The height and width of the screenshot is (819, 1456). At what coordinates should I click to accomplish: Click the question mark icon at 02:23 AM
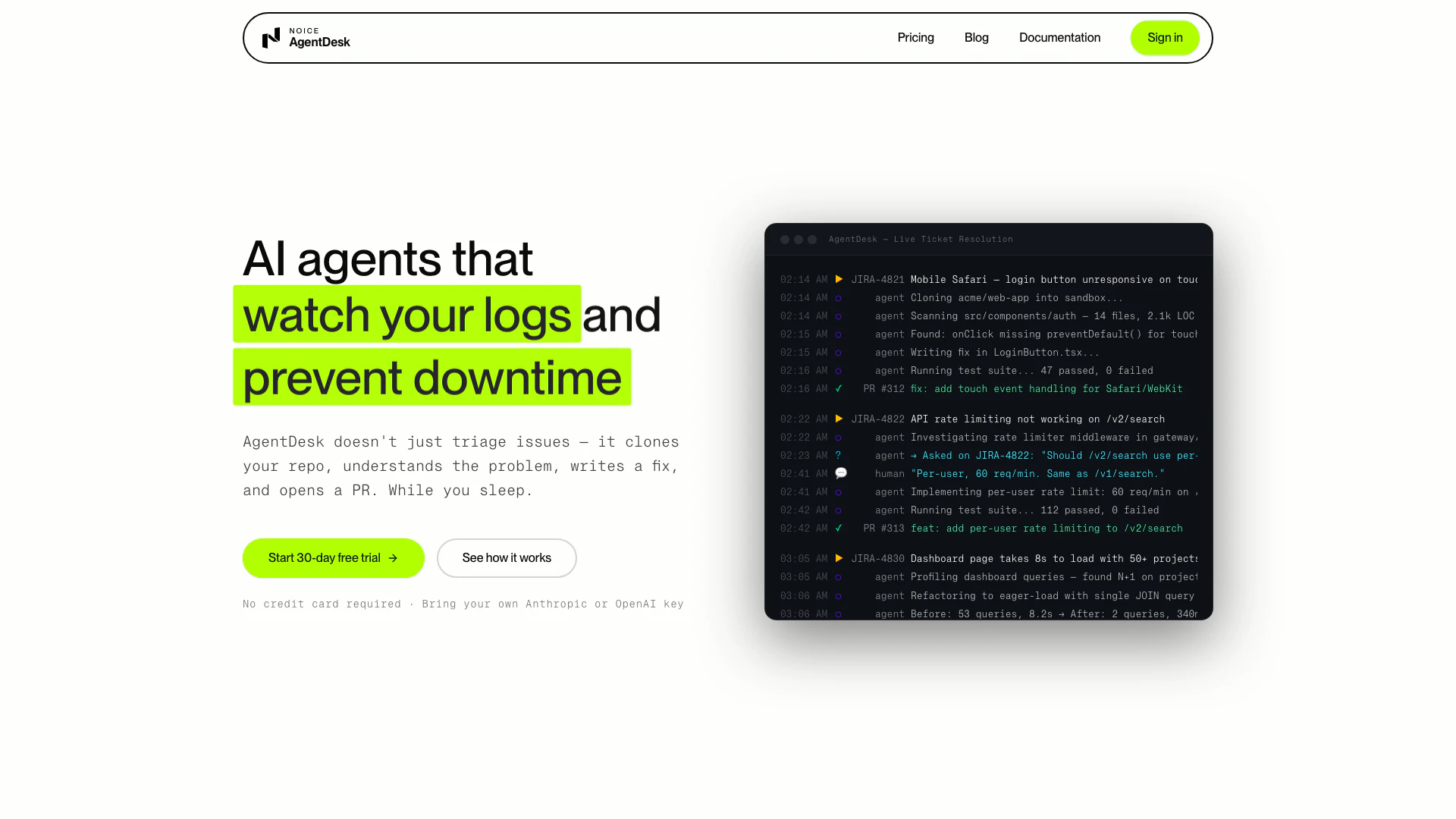pyautogui.click(x=838, y=455)
